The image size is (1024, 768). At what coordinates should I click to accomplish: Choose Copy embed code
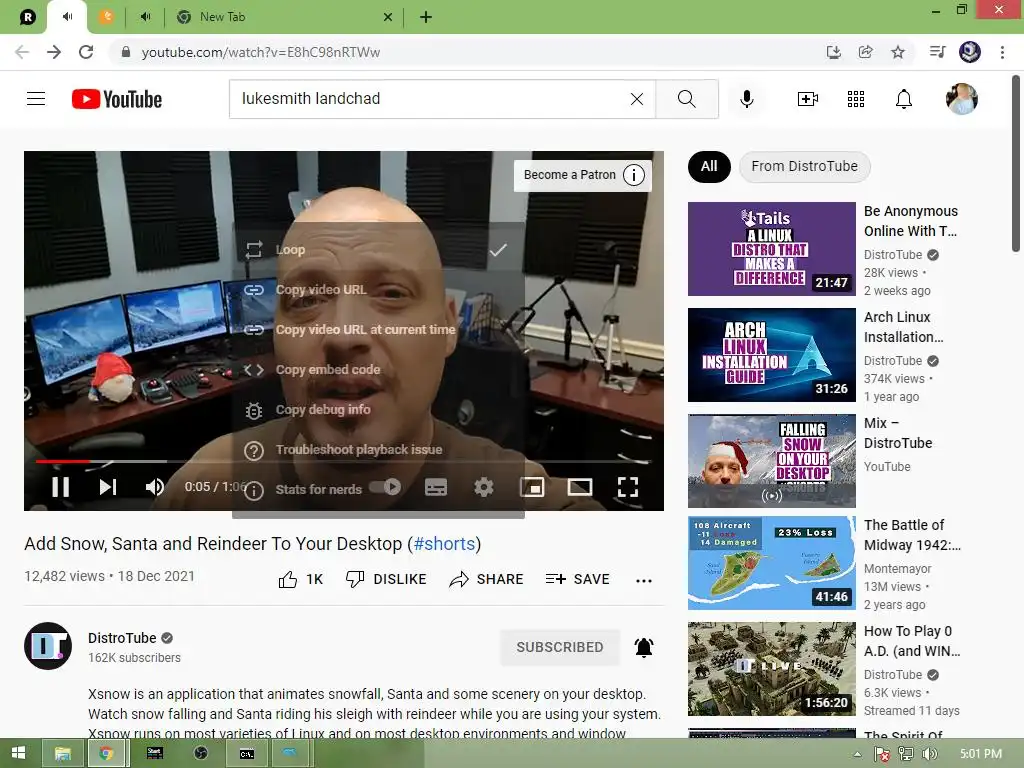coord(379,370)
